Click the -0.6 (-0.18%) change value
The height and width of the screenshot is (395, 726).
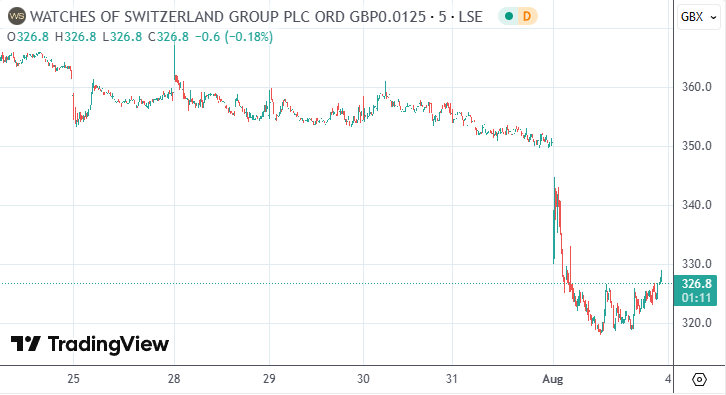(x=234, y=37)
